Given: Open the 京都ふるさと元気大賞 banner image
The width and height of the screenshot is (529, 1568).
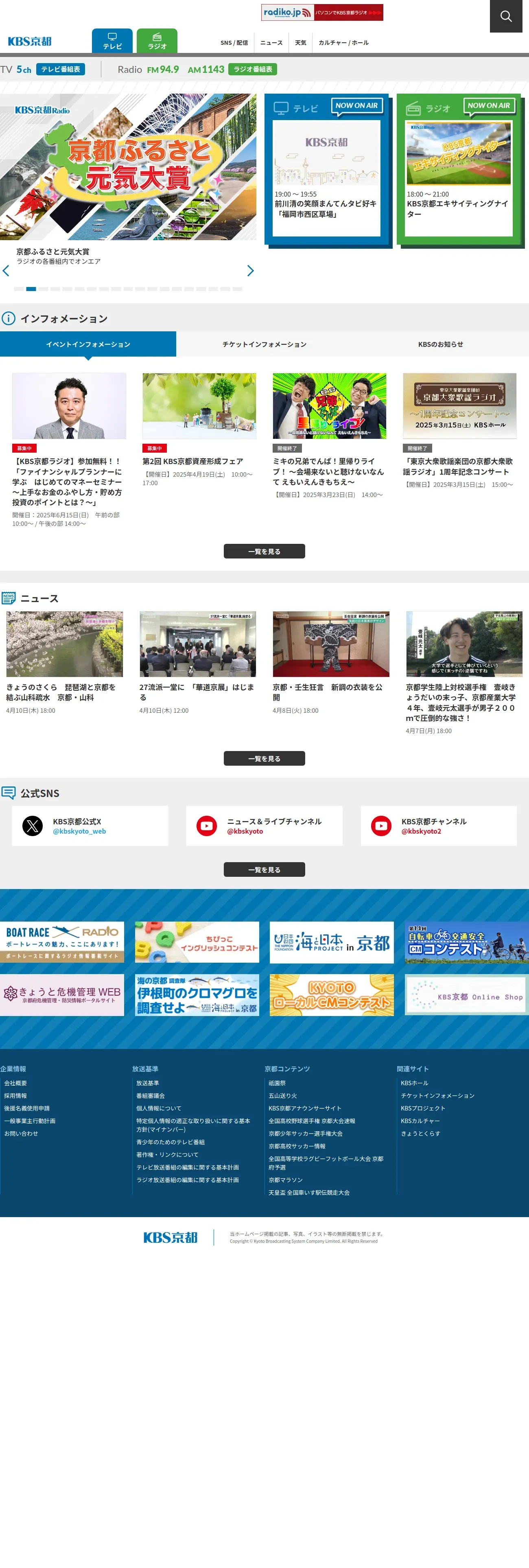Looking at the screenshot, I should [128, 167].
